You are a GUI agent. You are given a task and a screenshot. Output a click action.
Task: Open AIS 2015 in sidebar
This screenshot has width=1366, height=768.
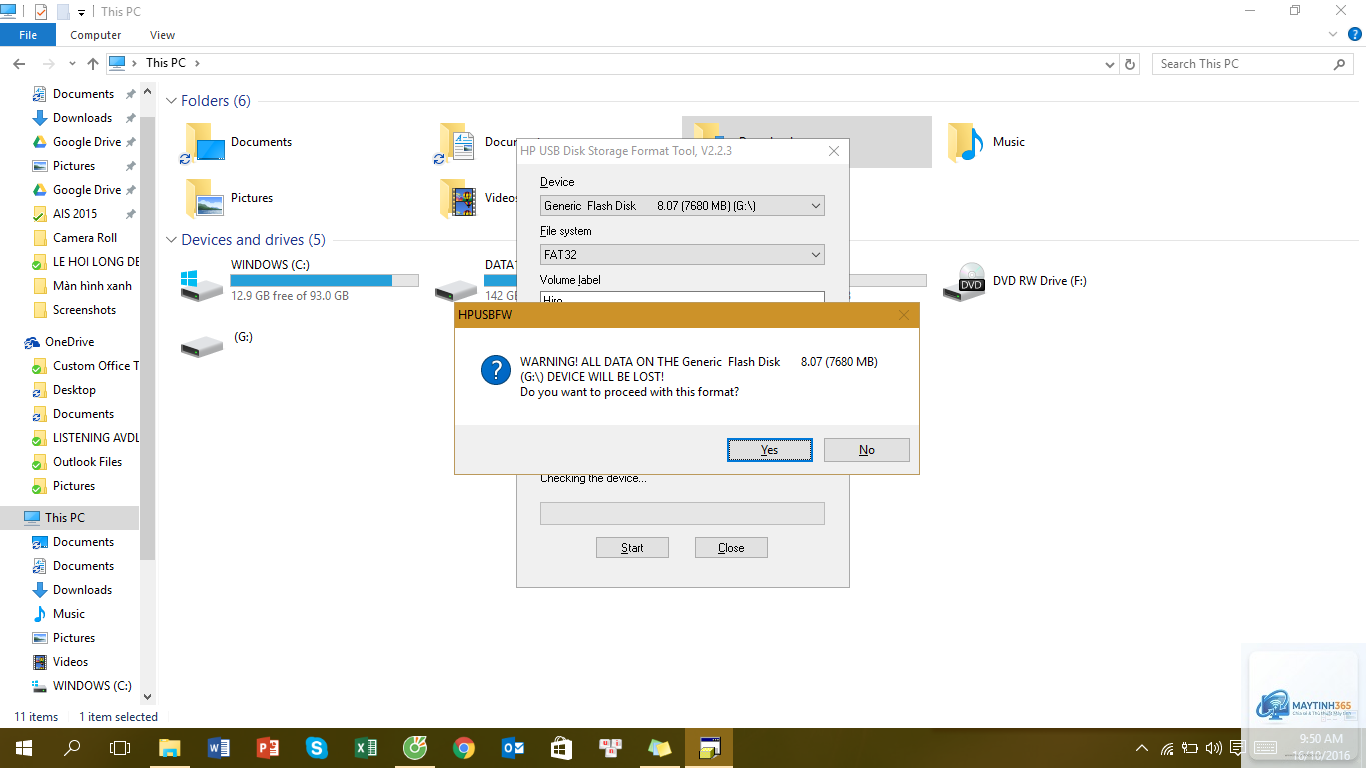click(75, 214)
